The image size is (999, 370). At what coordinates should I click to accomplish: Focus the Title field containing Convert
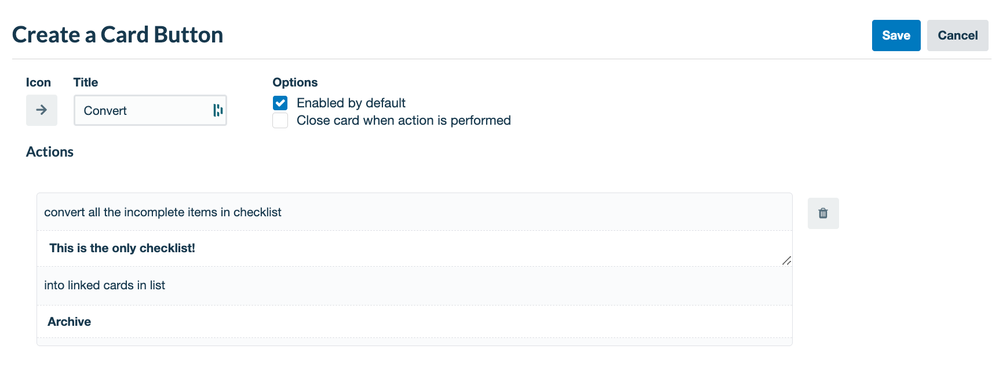tap(150, 110)
